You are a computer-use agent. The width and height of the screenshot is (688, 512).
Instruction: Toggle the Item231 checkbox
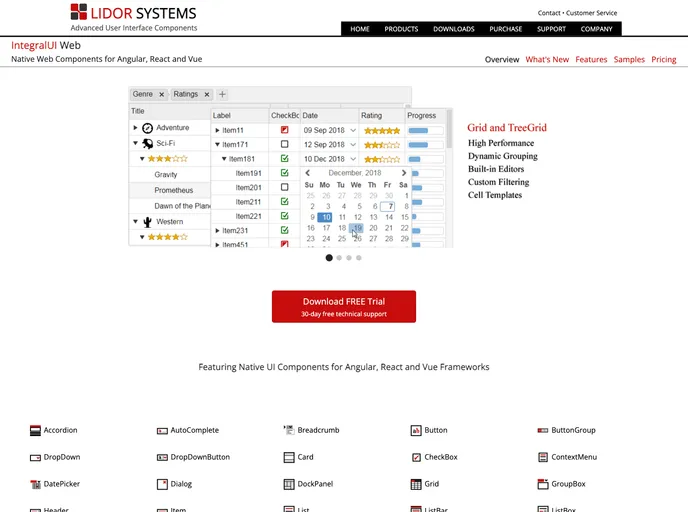(284, 230)
